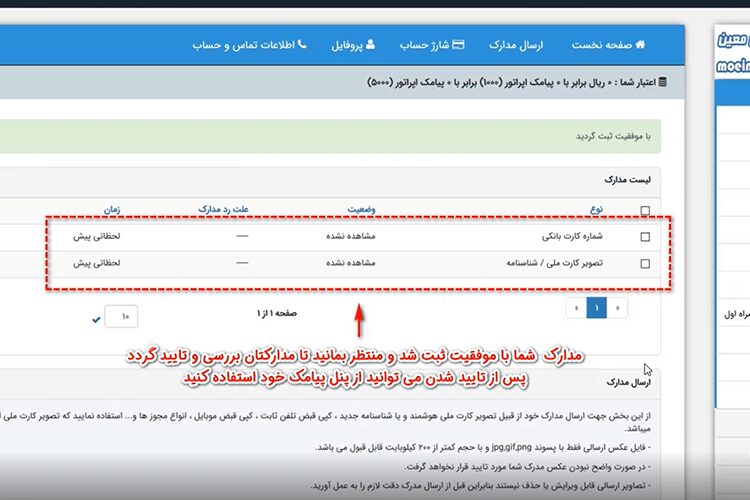Click the ارسال مدارک section heading below table
Image resolution: width=750 pixels, height=500 pixels.
629,382
